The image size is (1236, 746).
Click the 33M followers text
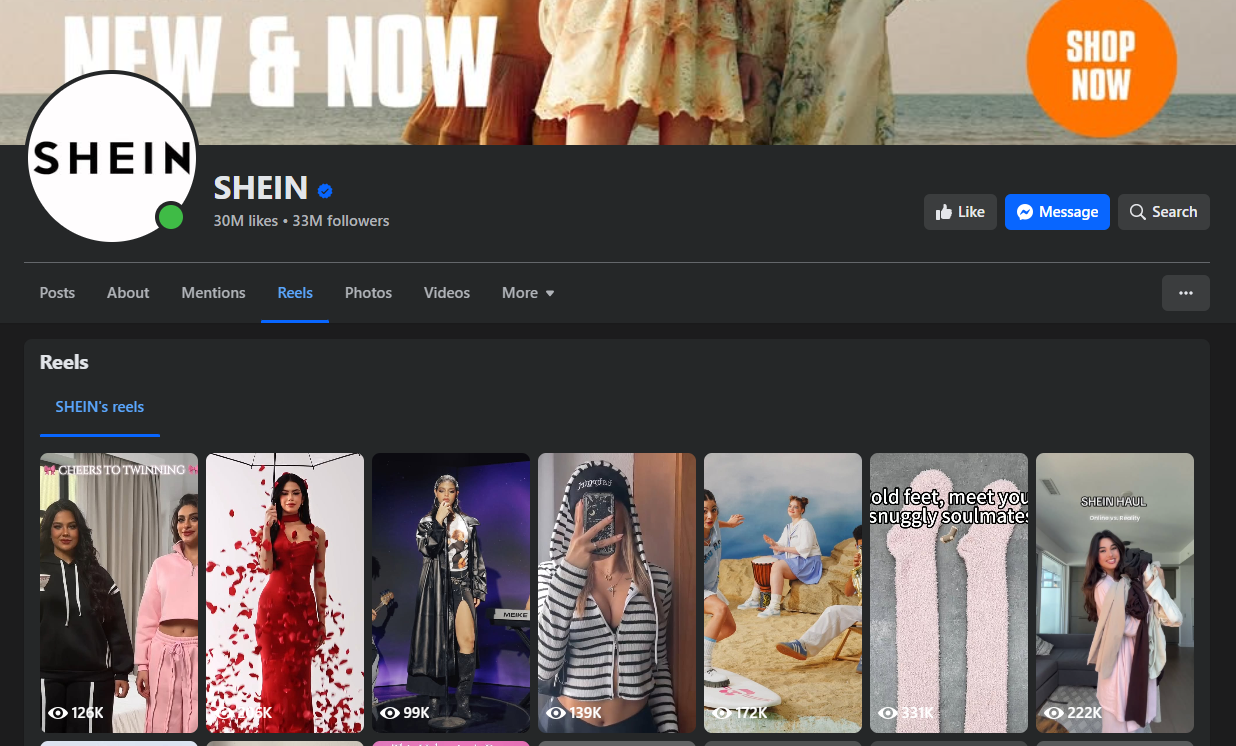[341, 221]
